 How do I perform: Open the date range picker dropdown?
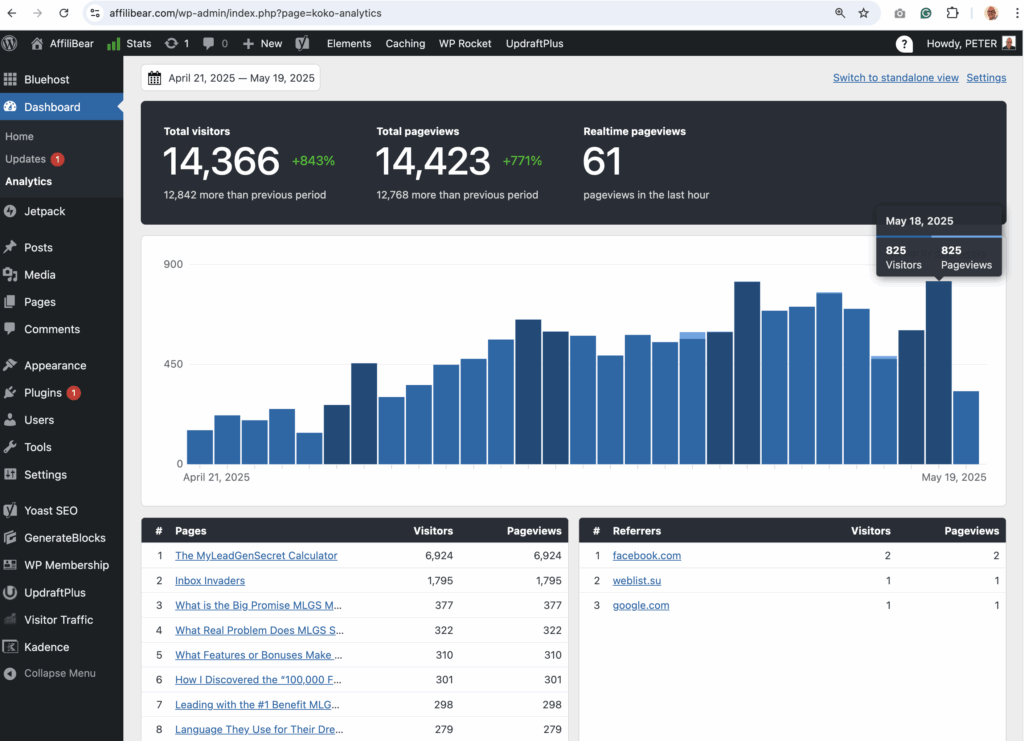pyautogui.click(x=231, y=78)
